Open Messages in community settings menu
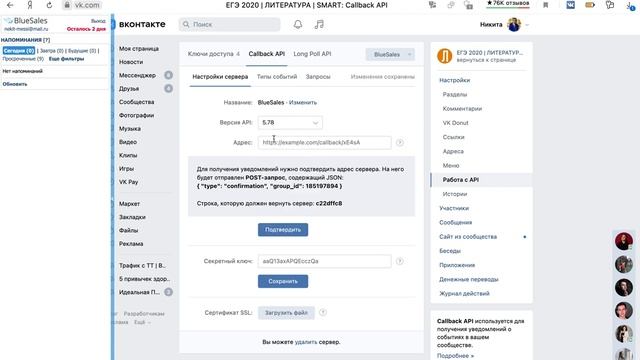Viewport: 640px width, 360px height. 456,222
